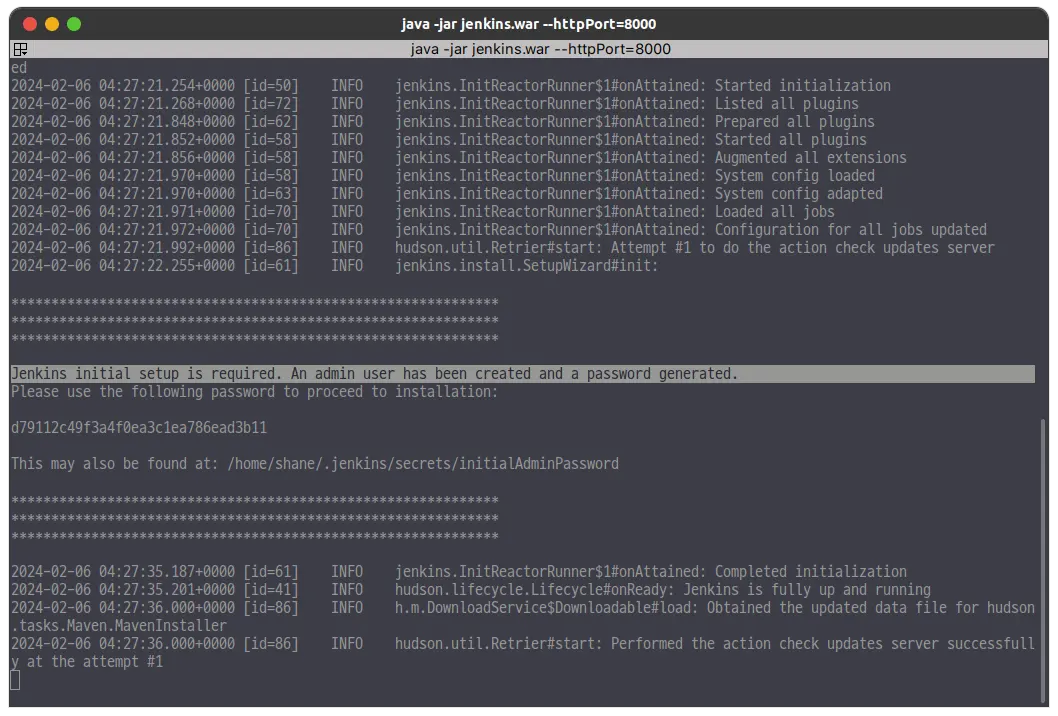The width and height of the screenshot is (1058, 716).
Task: Click the password d79112c49f3a4f0ea3c1ea786ead3b11
Action: coord(139,428)
